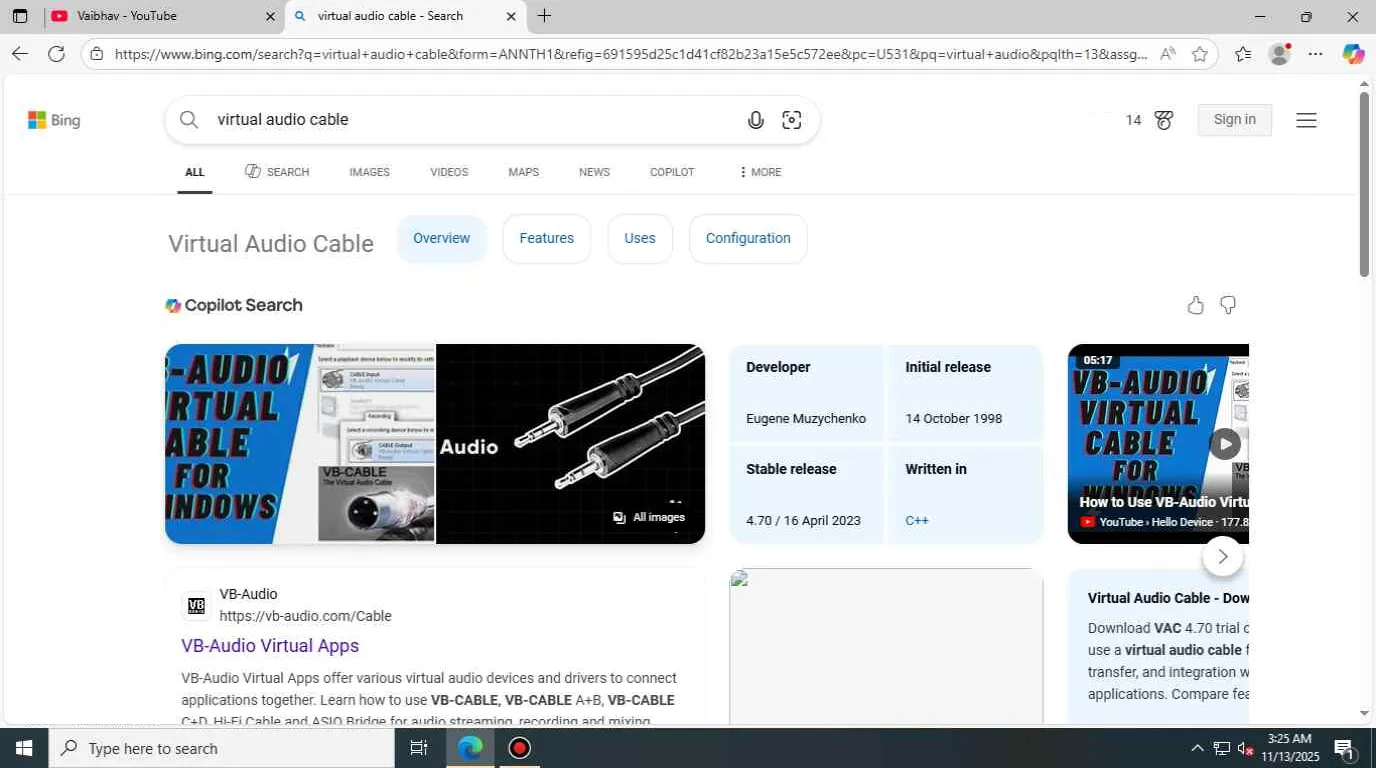Image resolution: width=1376 pixels, height=768 pixels.
Task: Click the Bing logo
Action: [x=54, y=120]
